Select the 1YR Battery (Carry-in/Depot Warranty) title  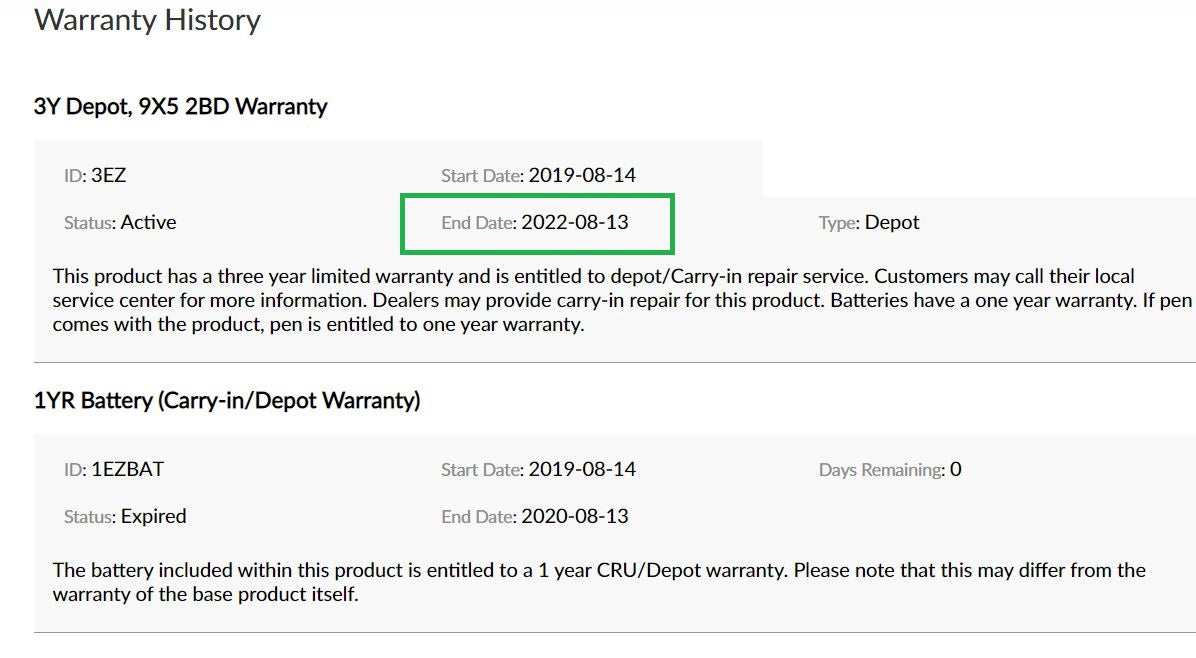pos(227,402)
